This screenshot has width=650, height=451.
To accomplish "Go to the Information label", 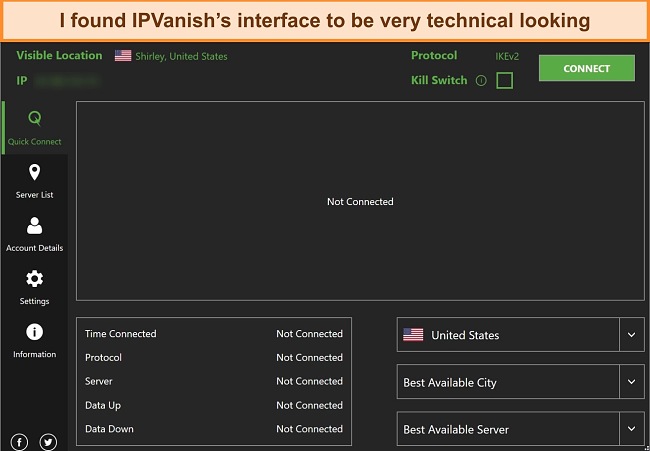I will pos(34,354).
